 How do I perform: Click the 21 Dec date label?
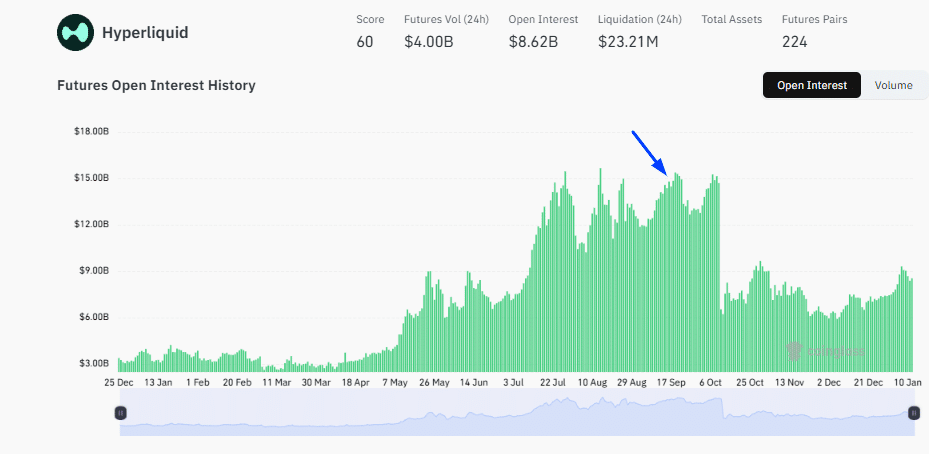tap(869, 383)
